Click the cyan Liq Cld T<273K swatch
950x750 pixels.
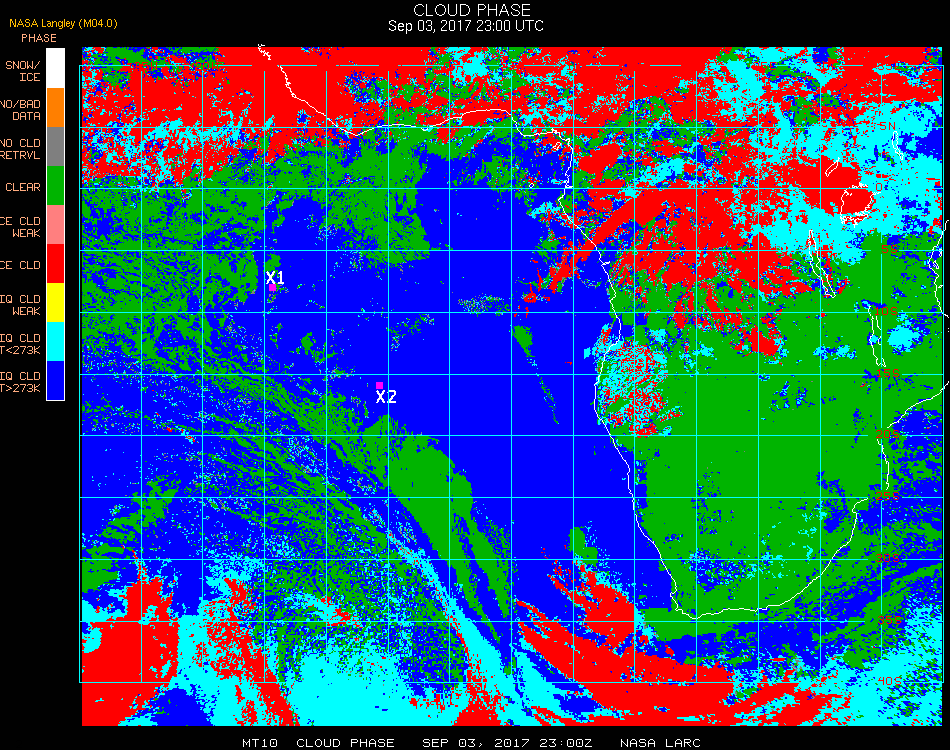click(x=55, y=342)
